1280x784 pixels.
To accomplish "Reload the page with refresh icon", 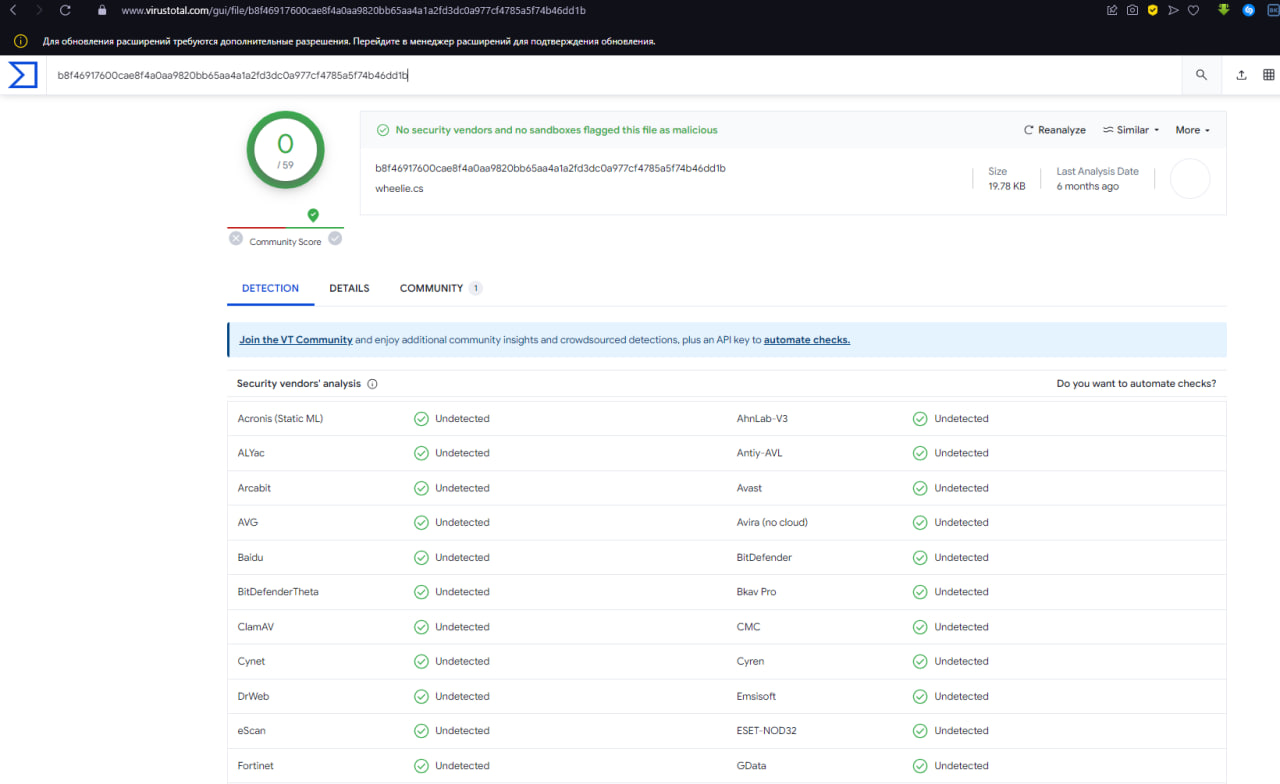I will pyautogui.click(x=65, y=10).
